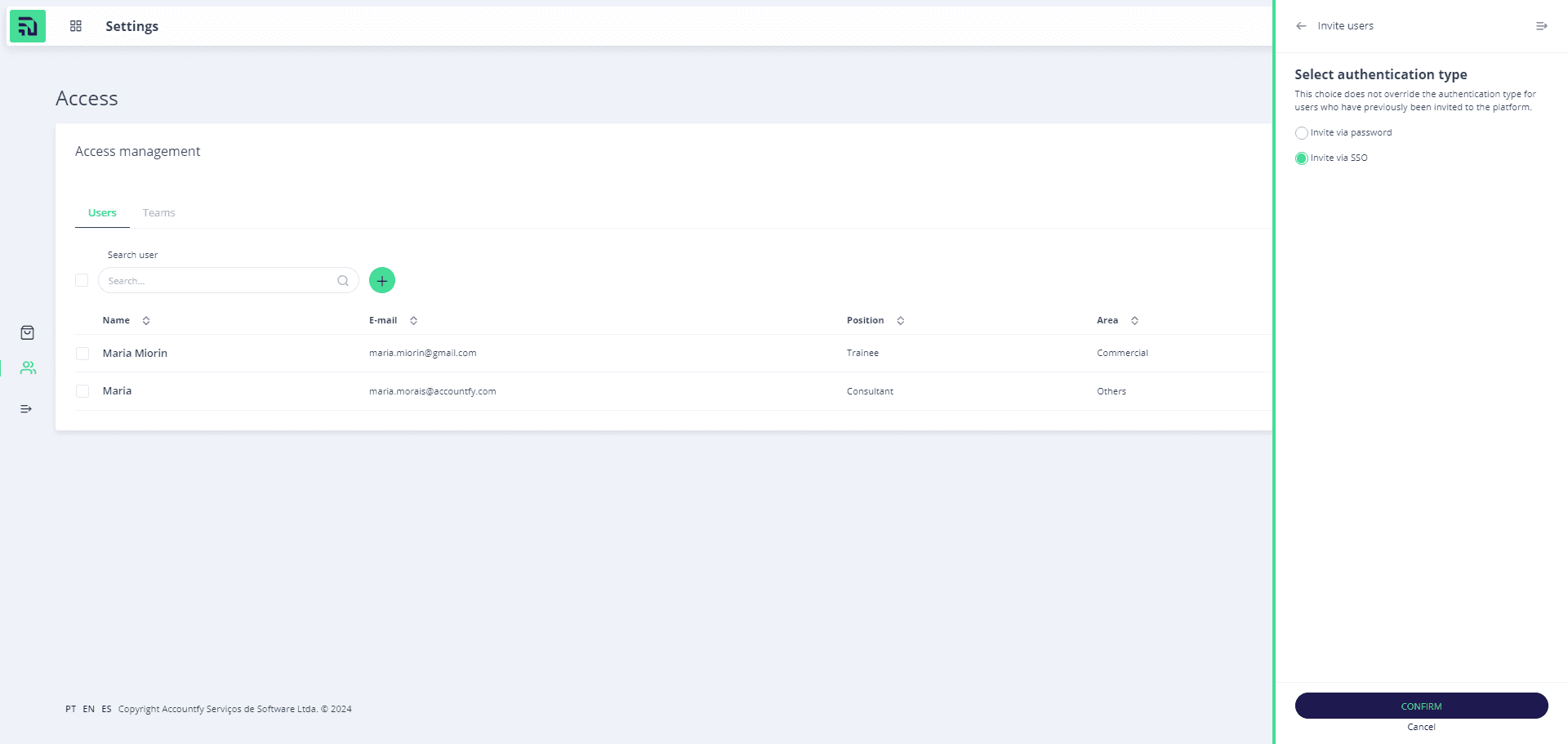1568x744 pixels.
Task: Click the Consultant position cell
Action: click(x=870, y=391)
